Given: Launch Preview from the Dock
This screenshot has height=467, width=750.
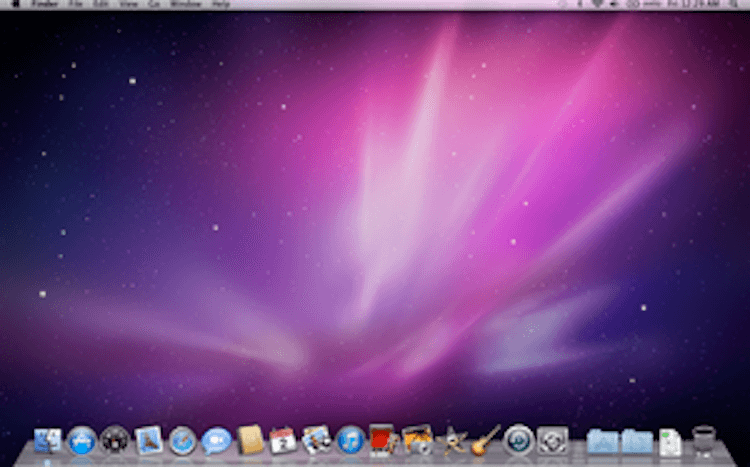Looking at the screenshot, I should (x=316, y=440).
